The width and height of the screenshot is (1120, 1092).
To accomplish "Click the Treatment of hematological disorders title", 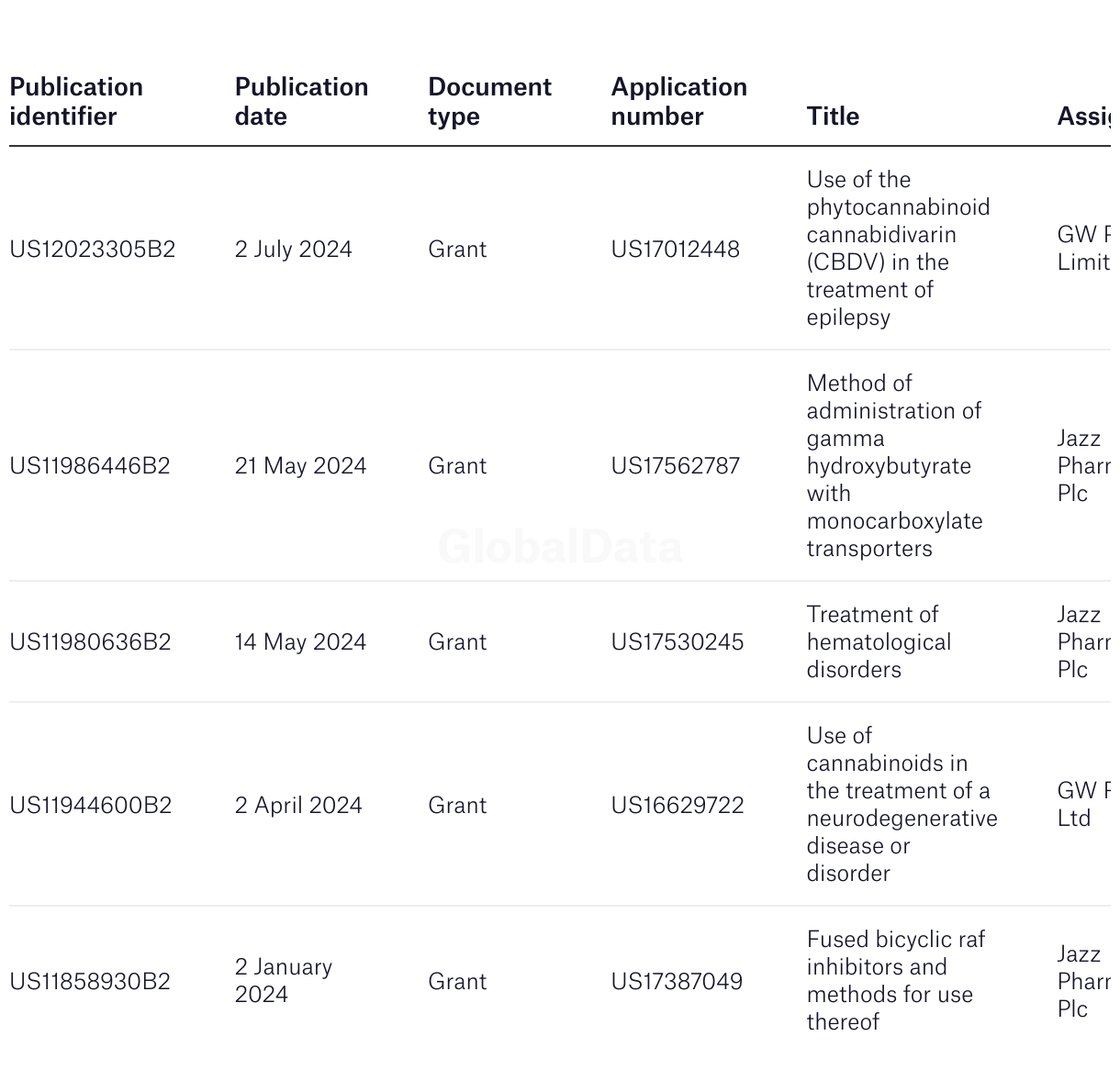I will (x=879, y=642).
